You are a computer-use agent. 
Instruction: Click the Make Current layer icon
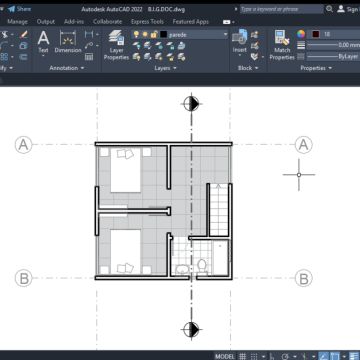point(181,46)
